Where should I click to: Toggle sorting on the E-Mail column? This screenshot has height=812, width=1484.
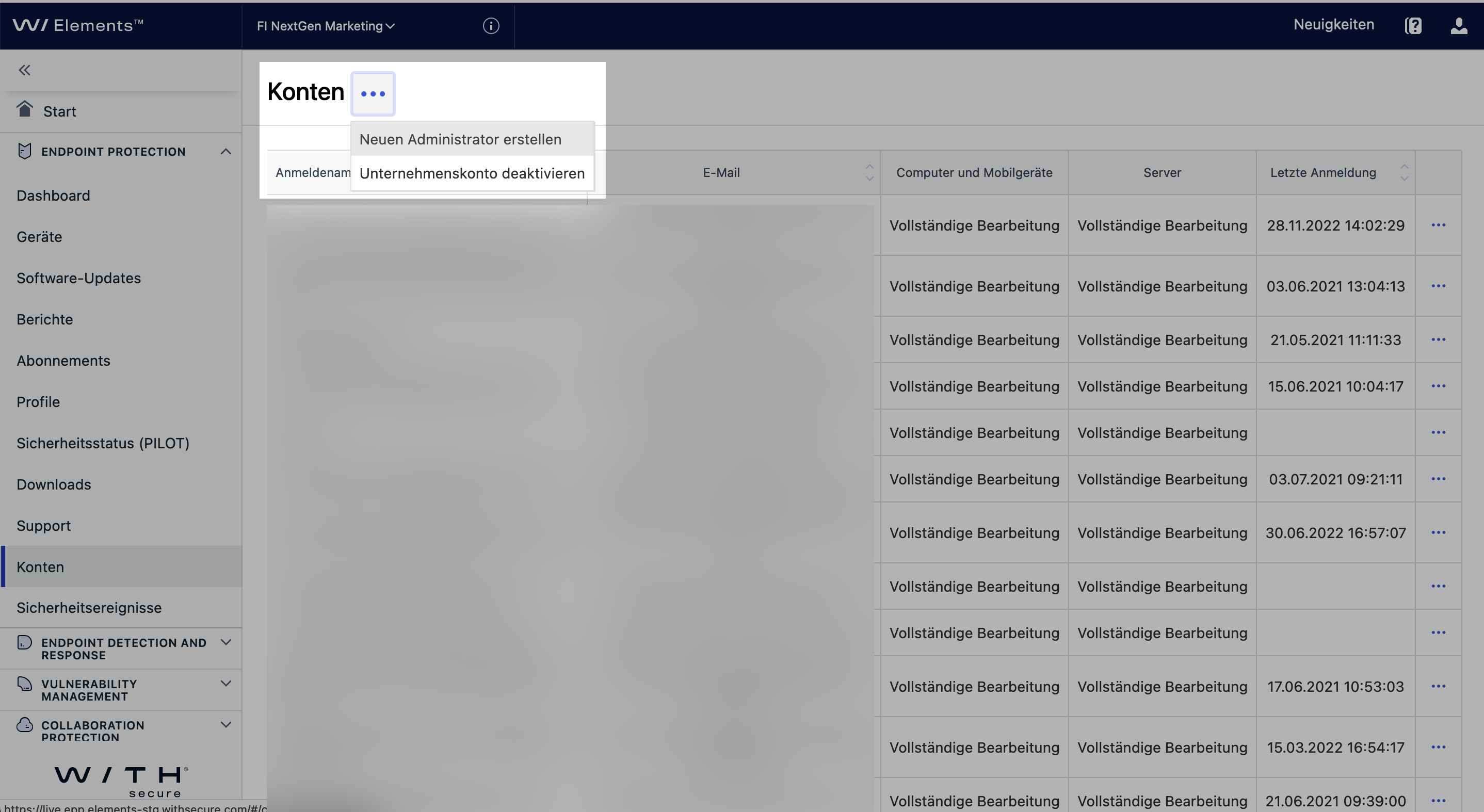[x=869, y=172]
